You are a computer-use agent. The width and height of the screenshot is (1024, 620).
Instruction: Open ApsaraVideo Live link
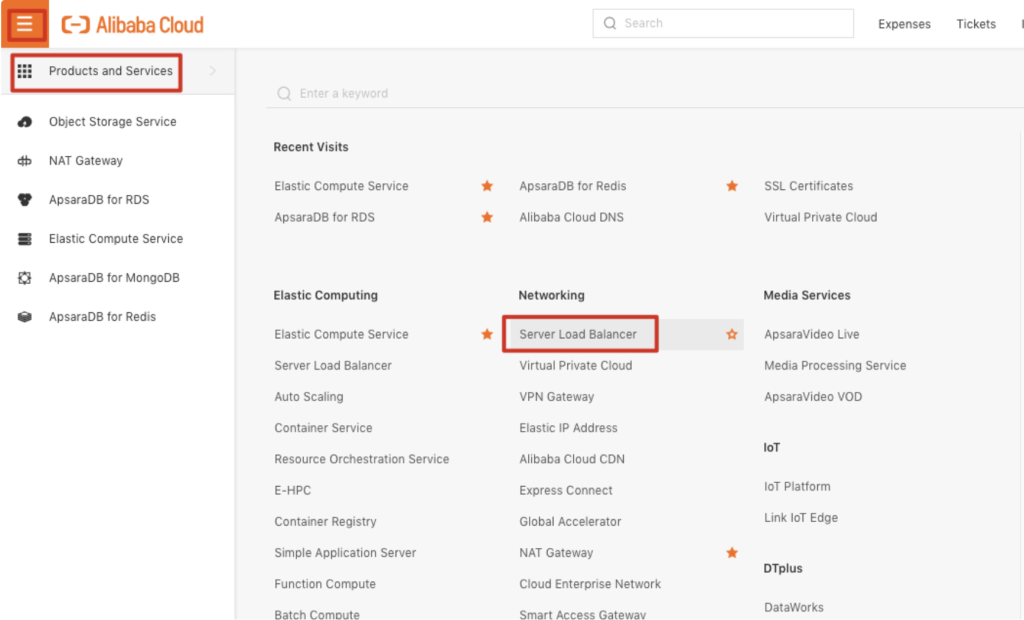point(812,334)
